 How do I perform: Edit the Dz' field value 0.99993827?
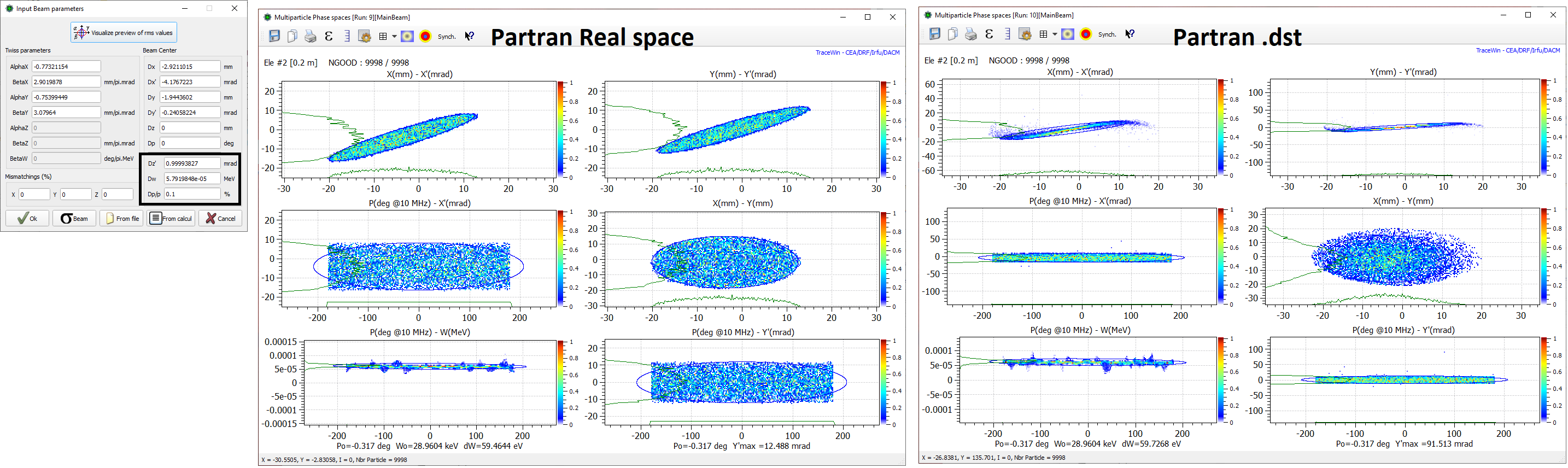[192, 163]
